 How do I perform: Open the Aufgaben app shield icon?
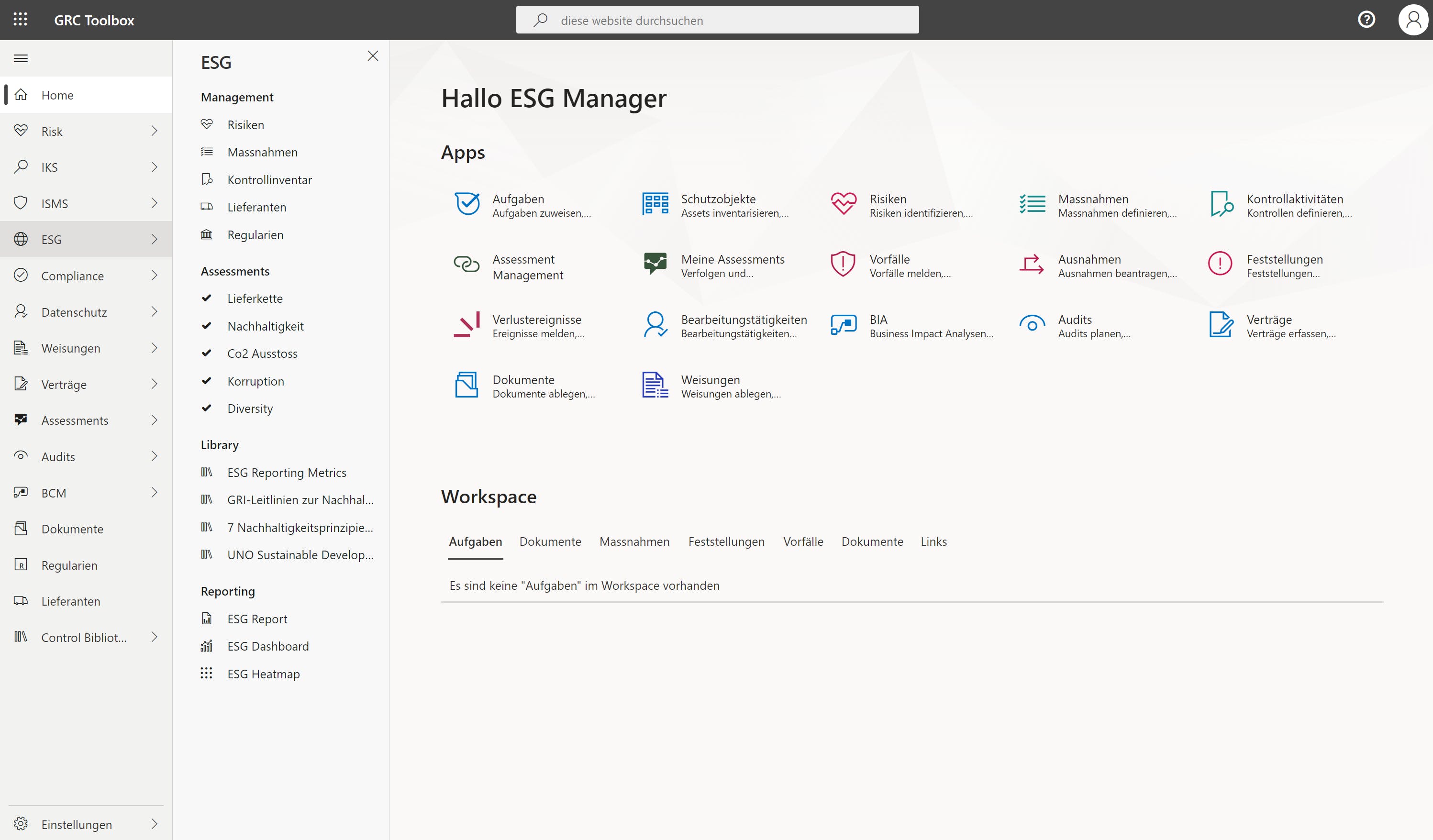coord(467,204)
